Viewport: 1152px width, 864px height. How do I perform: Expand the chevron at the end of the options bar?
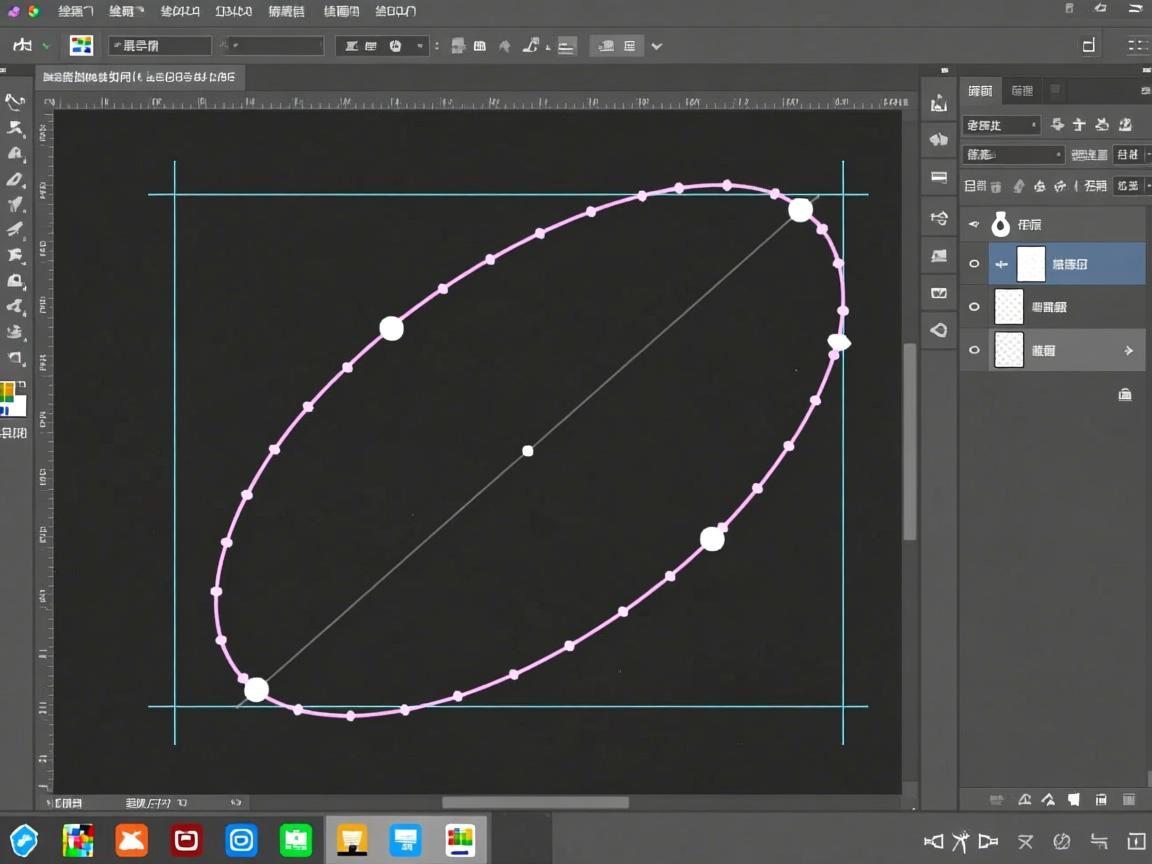coord(657,46)
